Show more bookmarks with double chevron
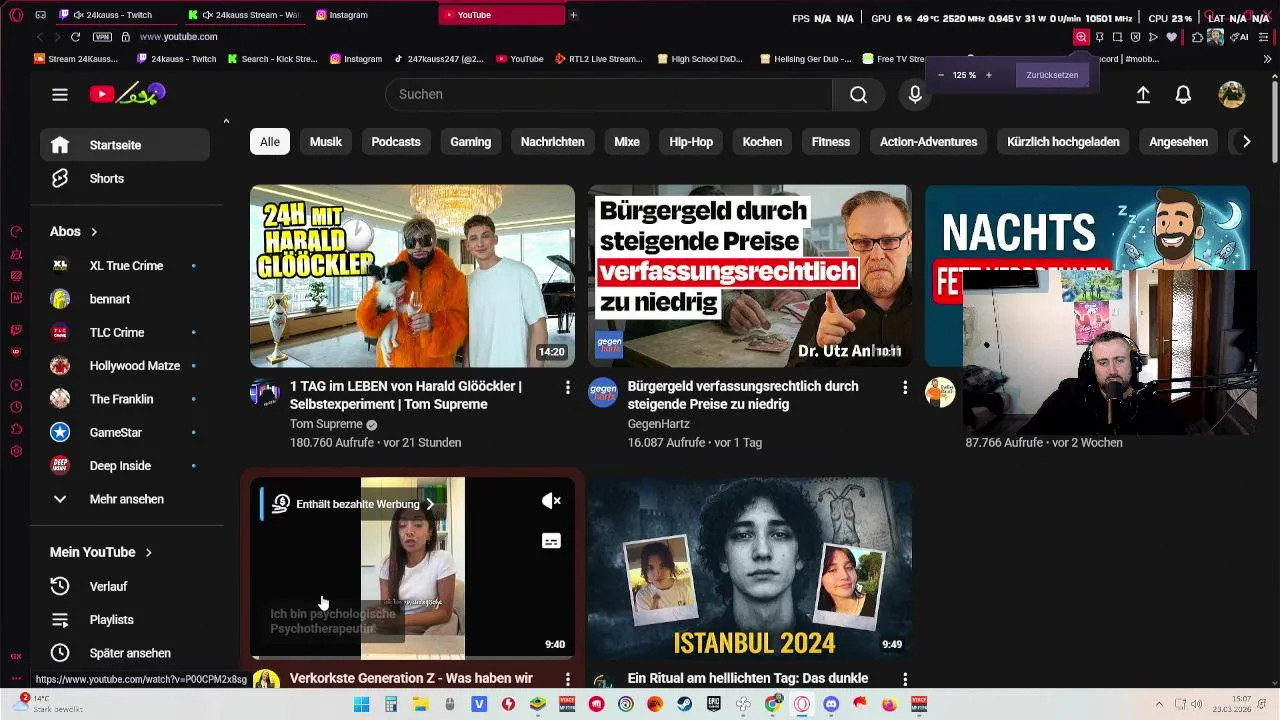1280x720 pixels. click(1267, 59)
